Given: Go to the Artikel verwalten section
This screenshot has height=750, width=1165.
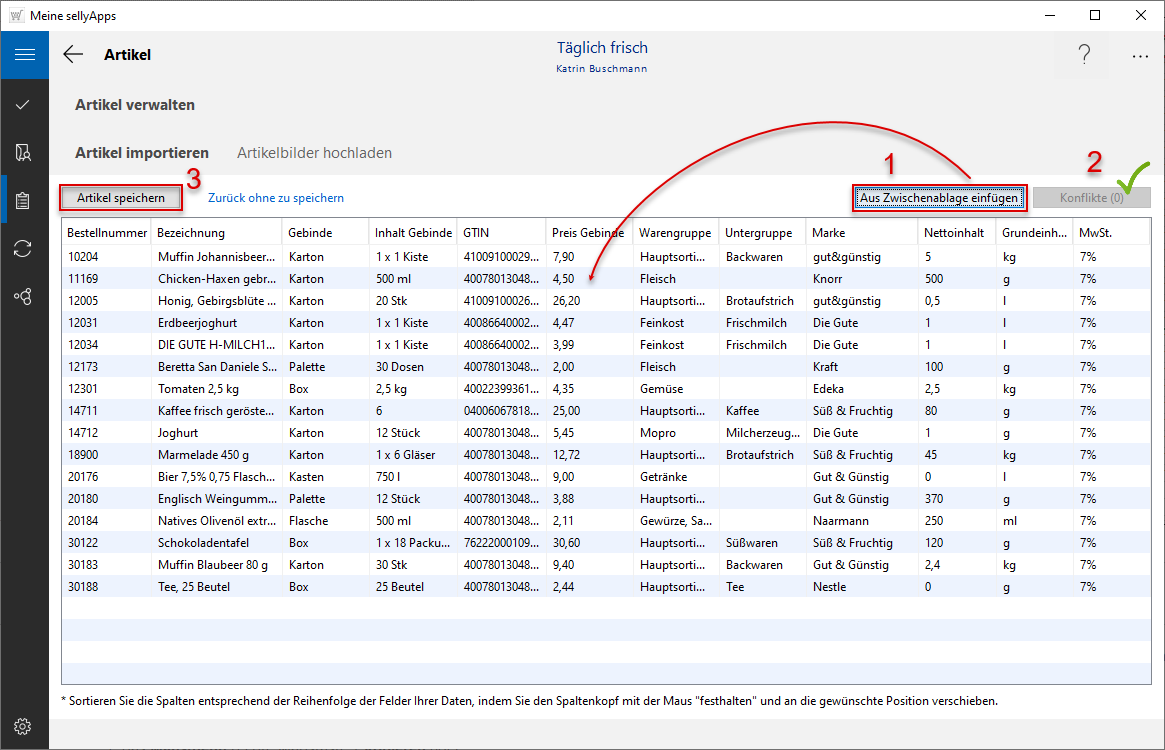Looking at the screenshot, I should coord(135,105).
